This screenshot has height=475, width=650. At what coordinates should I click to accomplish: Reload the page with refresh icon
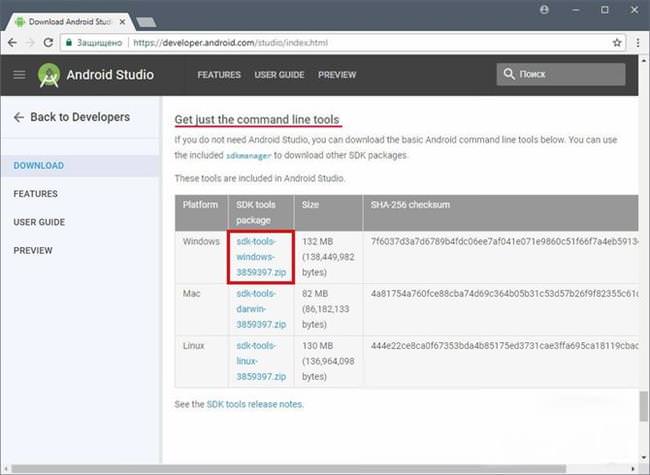(48, 43)
